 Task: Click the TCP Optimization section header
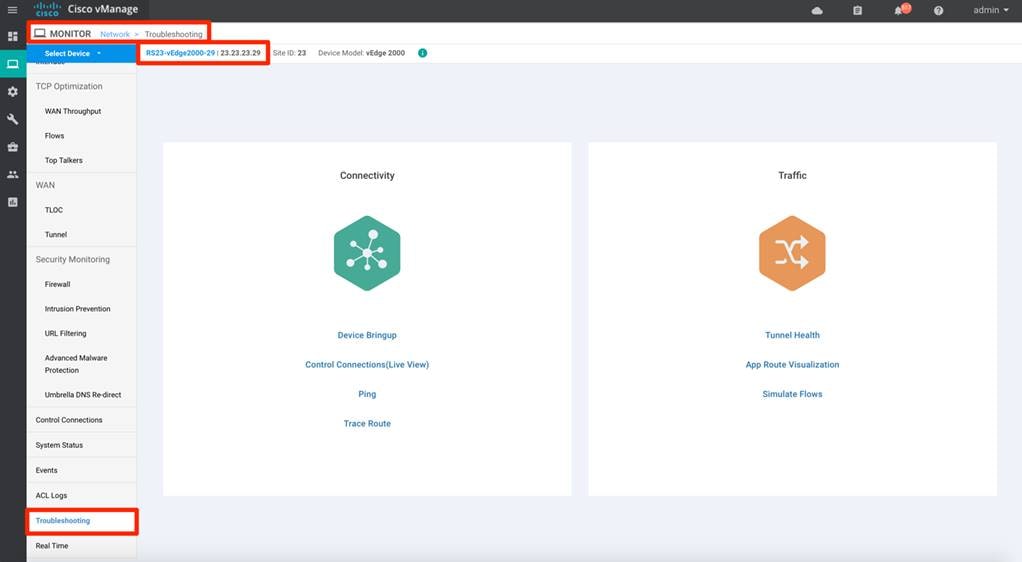click(69, 86)
